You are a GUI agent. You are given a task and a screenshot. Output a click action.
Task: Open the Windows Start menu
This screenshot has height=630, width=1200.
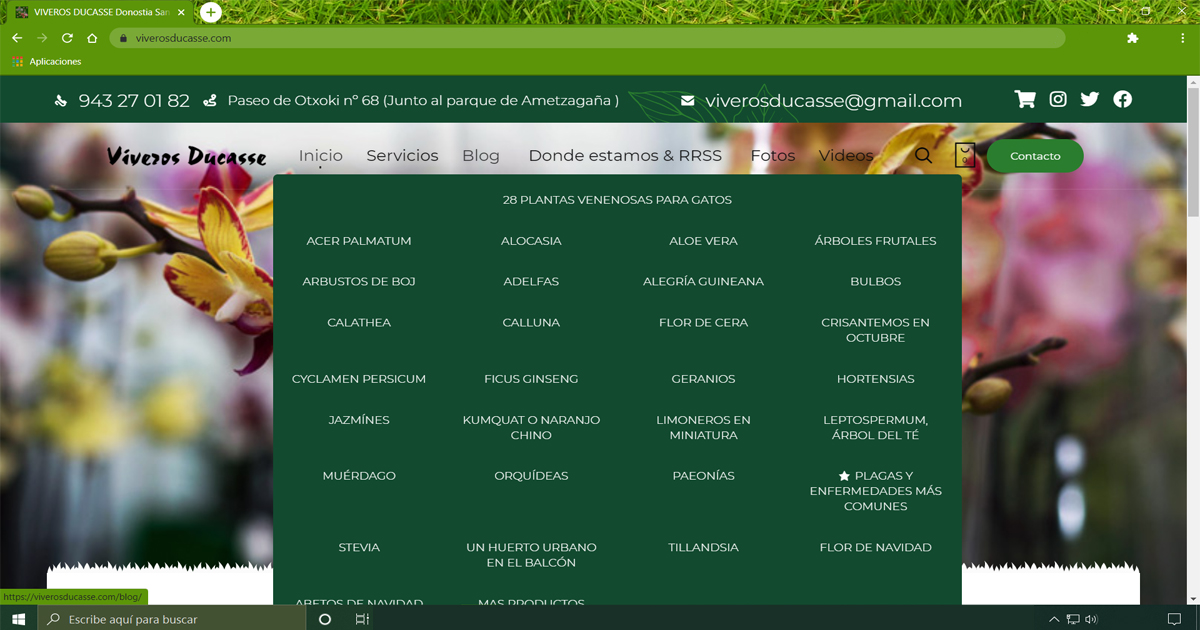click(x=18, y=619)
